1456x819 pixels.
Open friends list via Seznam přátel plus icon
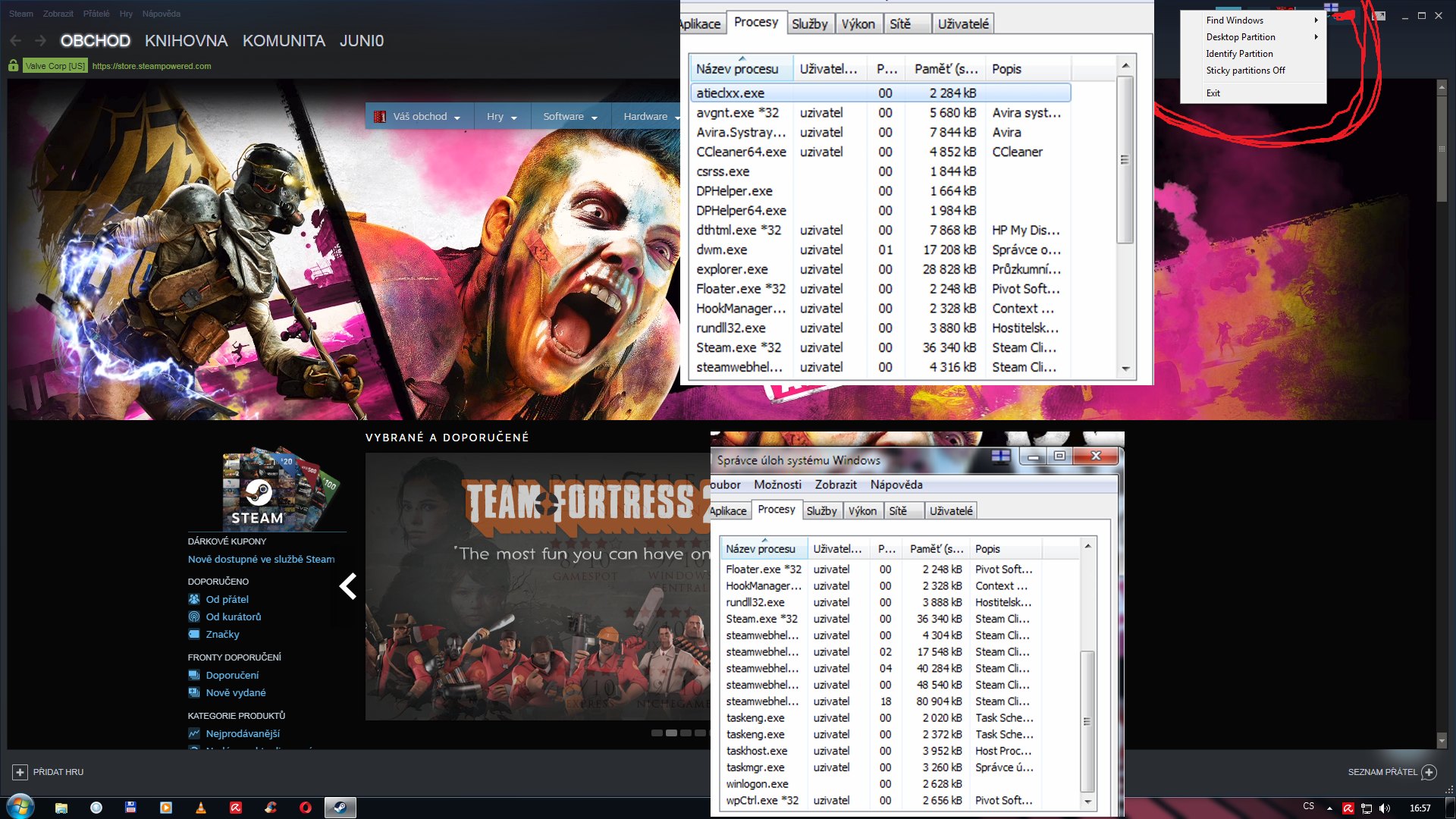(1429, 772)
